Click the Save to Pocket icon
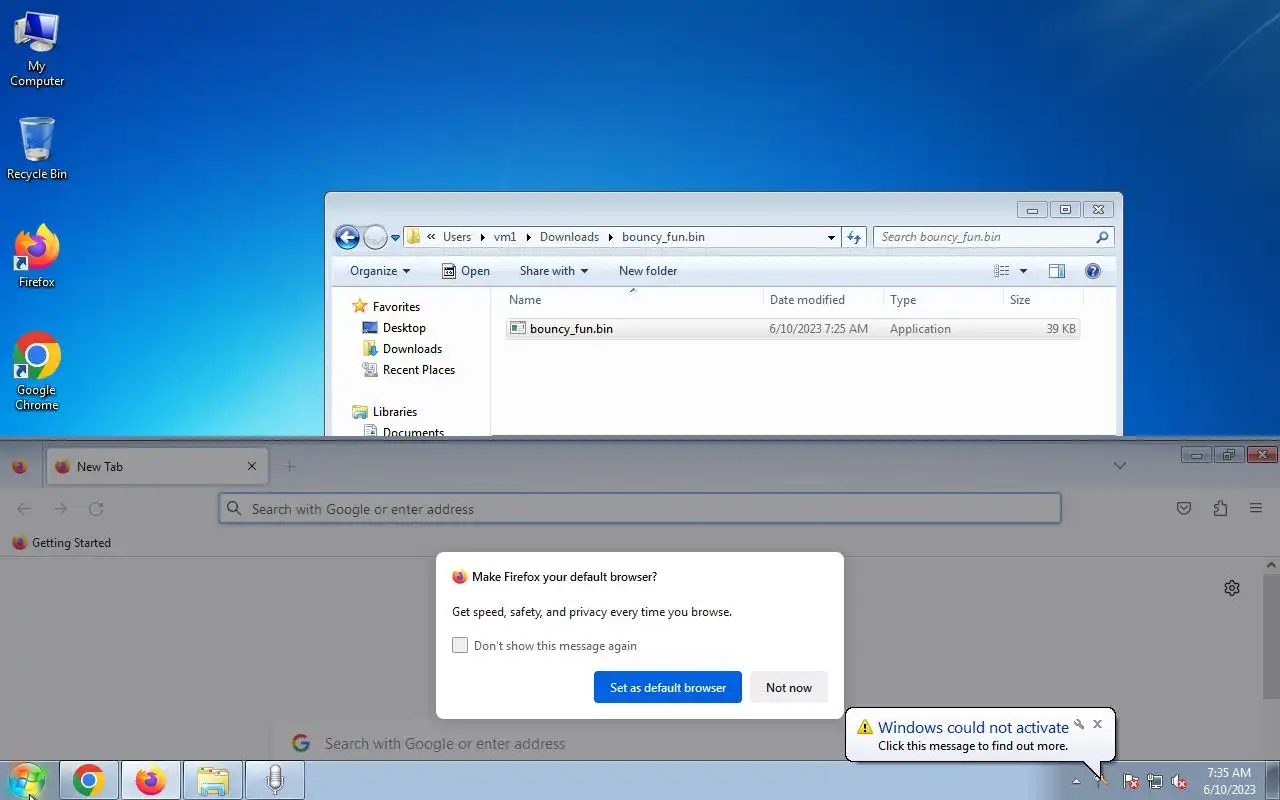1280x800 pixels. click(1184, 509)
